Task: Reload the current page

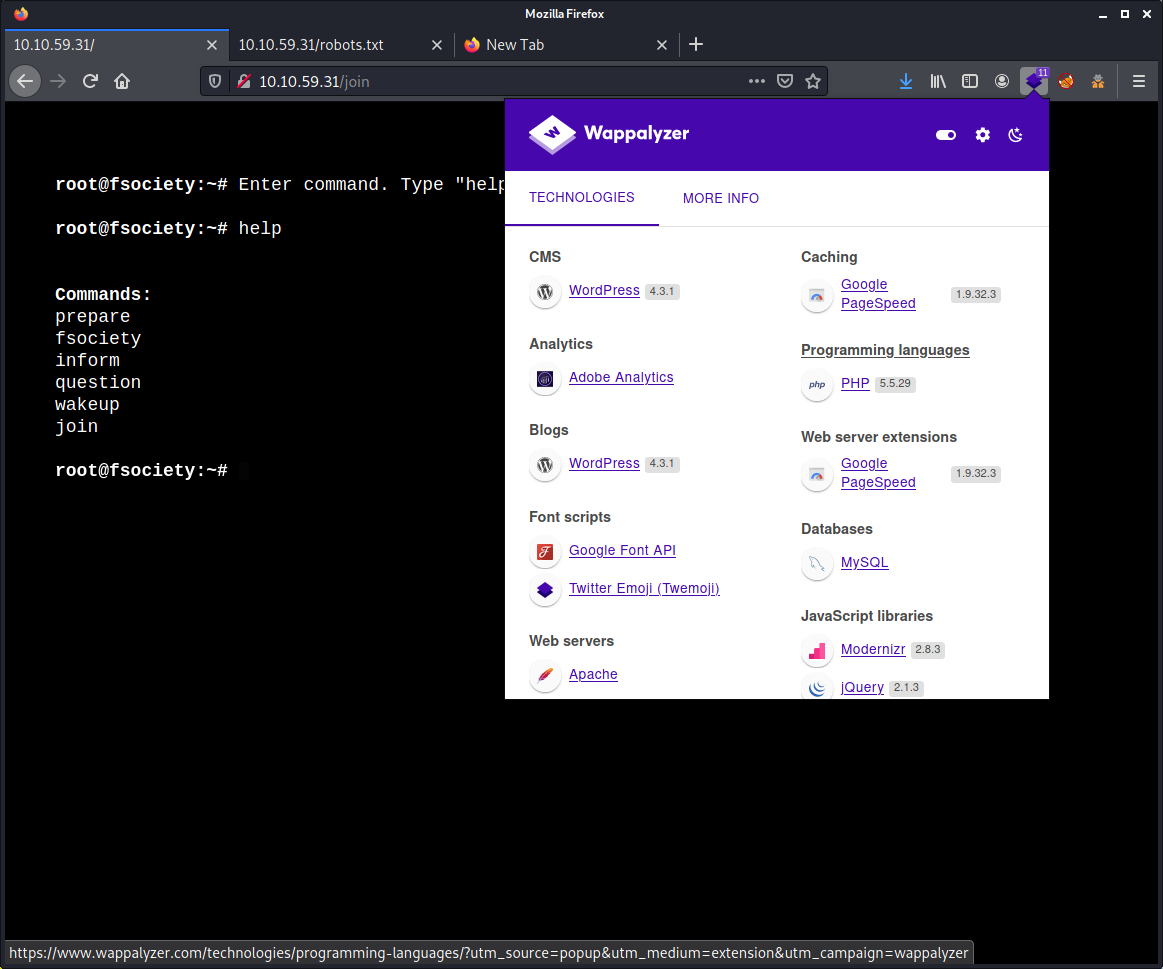Action: 90,82
